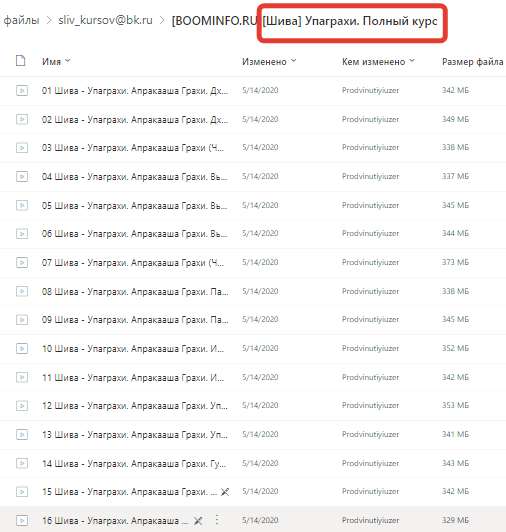Click video icon of file 01 Шива

[x=22, y=90]
